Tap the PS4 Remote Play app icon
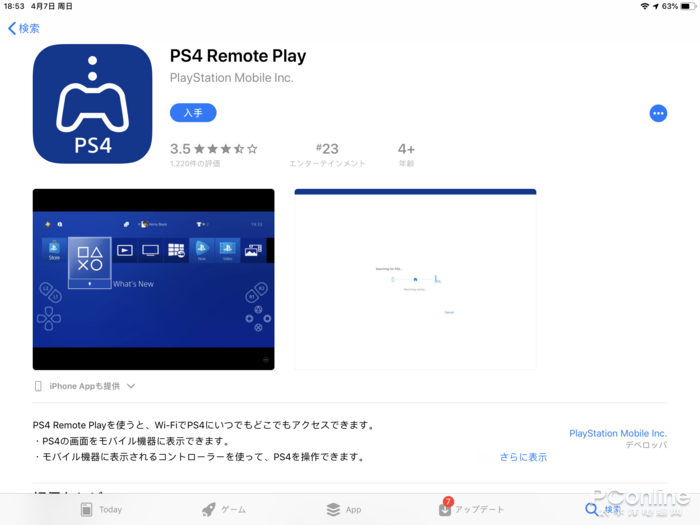 (x=92, y=104)
